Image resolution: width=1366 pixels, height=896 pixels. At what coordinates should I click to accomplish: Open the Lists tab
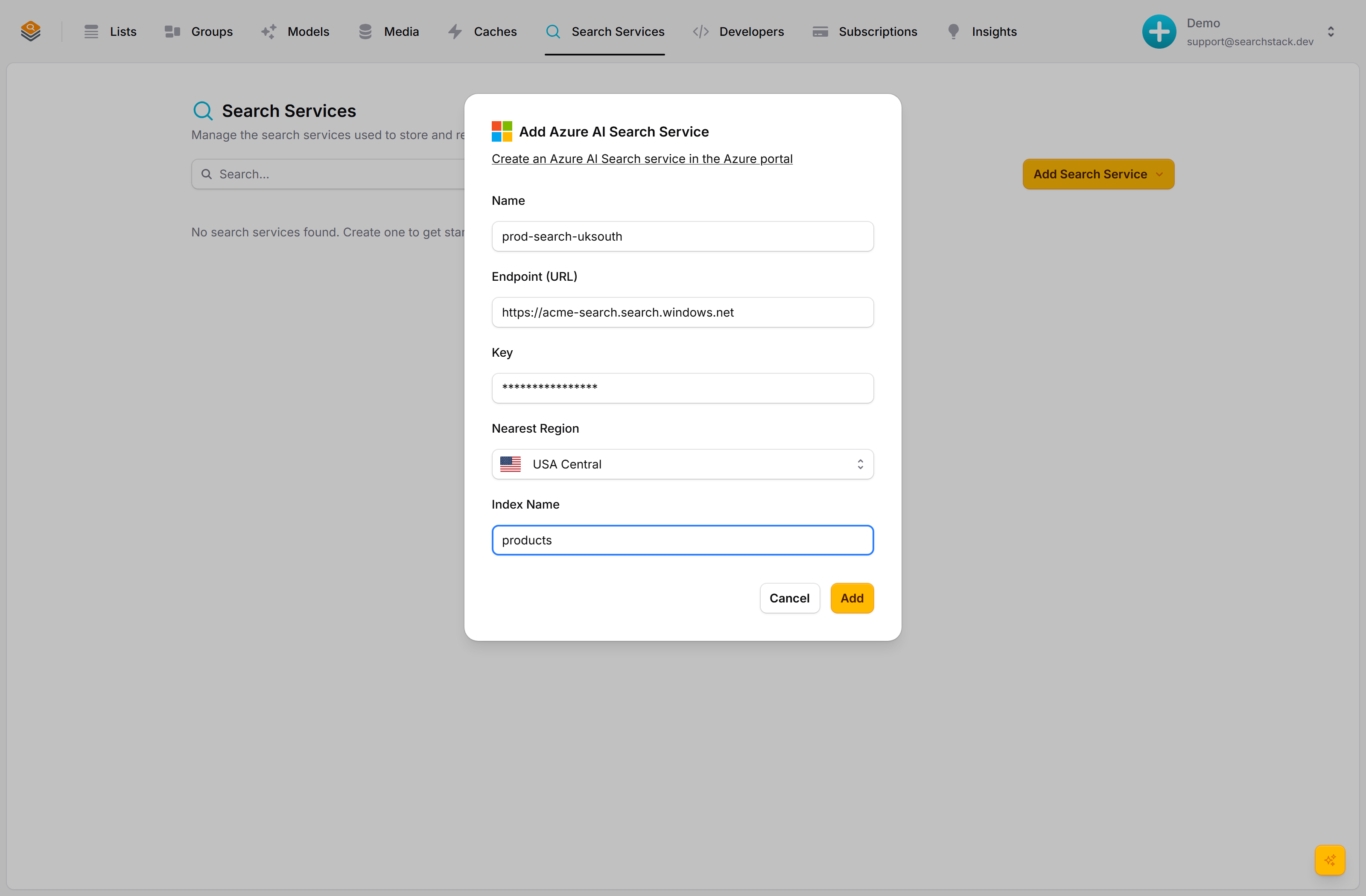point(110,32)
